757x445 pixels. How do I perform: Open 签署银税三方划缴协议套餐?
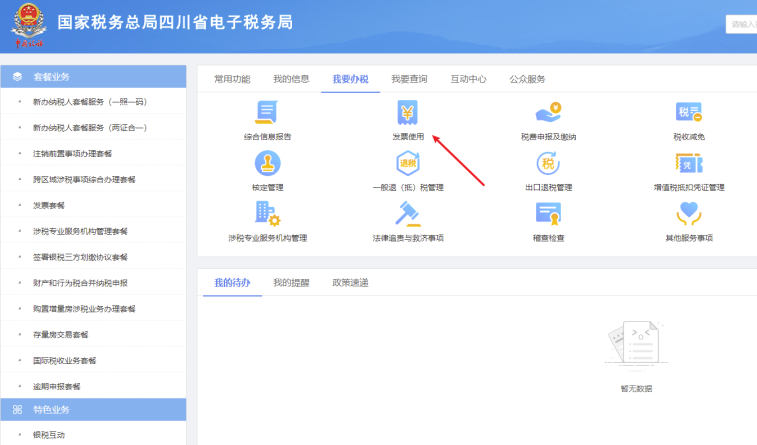(80, 257)
